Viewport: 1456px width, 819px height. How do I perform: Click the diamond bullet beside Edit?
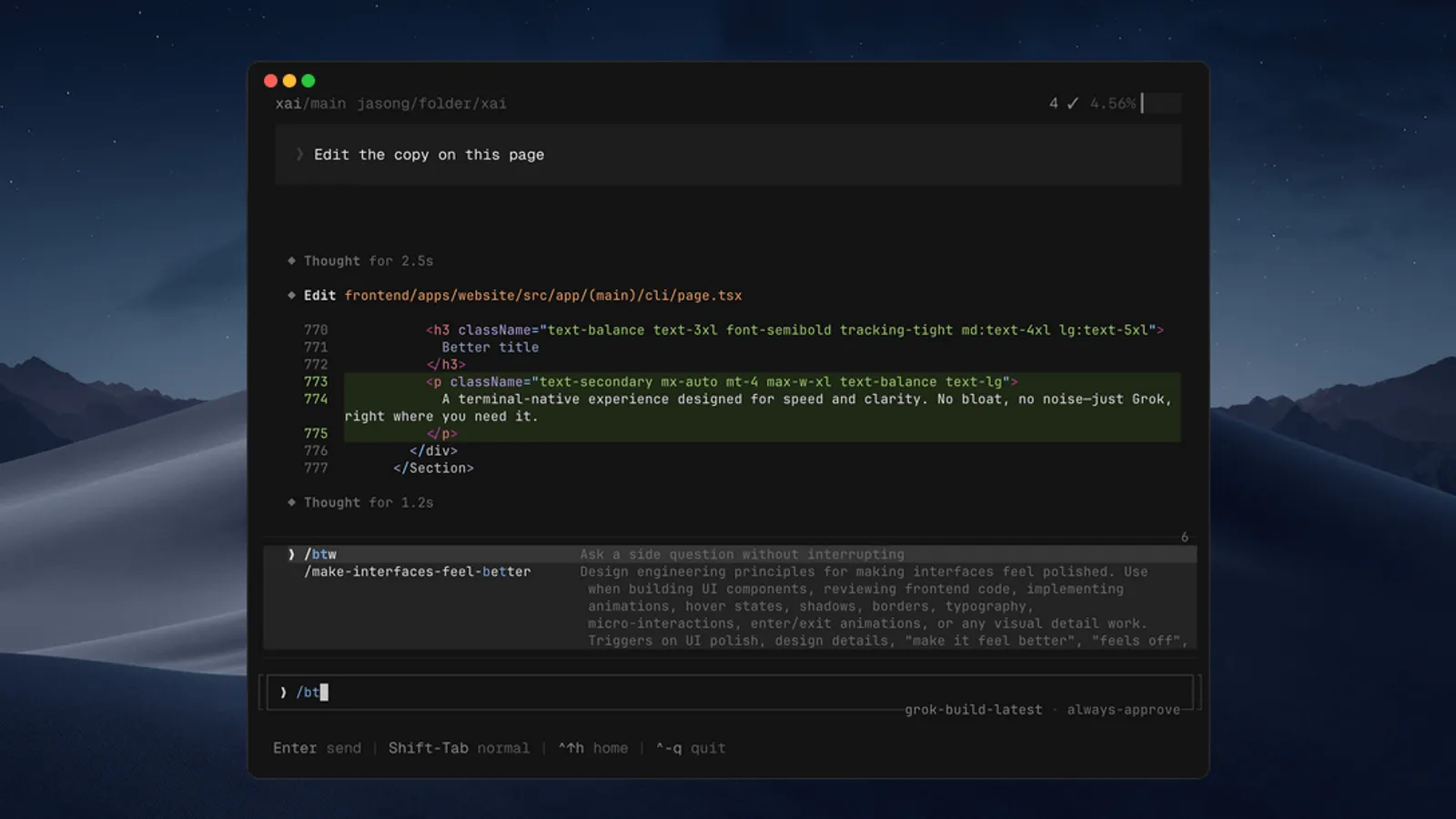pos(291,295)
